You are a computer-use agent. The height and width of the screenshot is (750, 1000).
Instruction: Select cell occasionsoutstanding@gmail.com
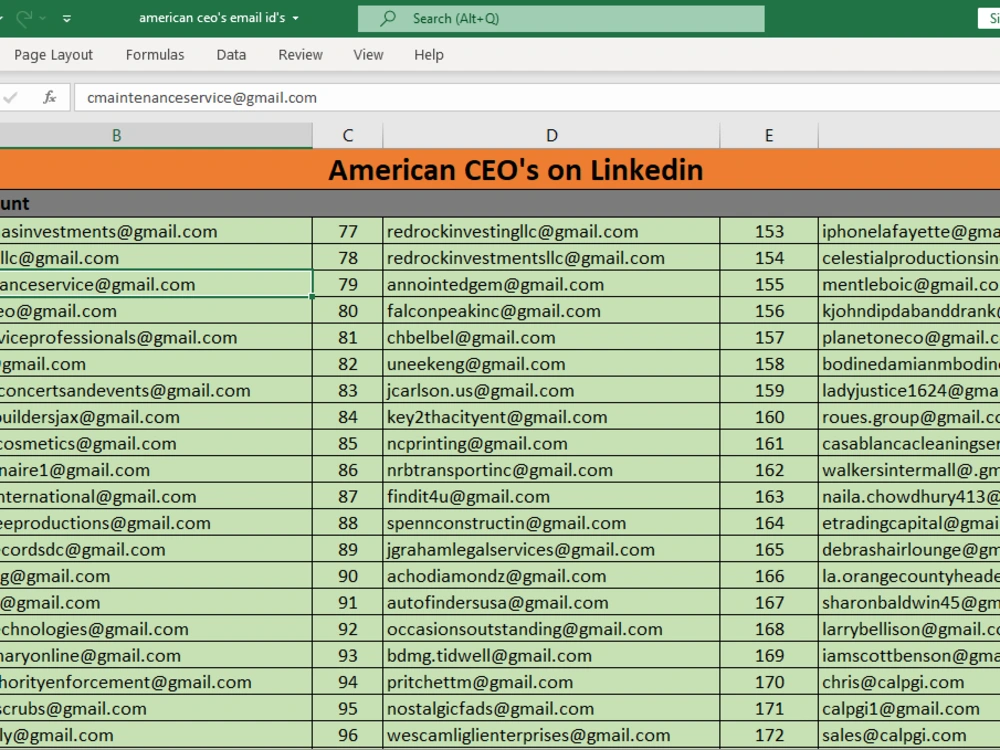pyautogui.click(x=552, y=629)
